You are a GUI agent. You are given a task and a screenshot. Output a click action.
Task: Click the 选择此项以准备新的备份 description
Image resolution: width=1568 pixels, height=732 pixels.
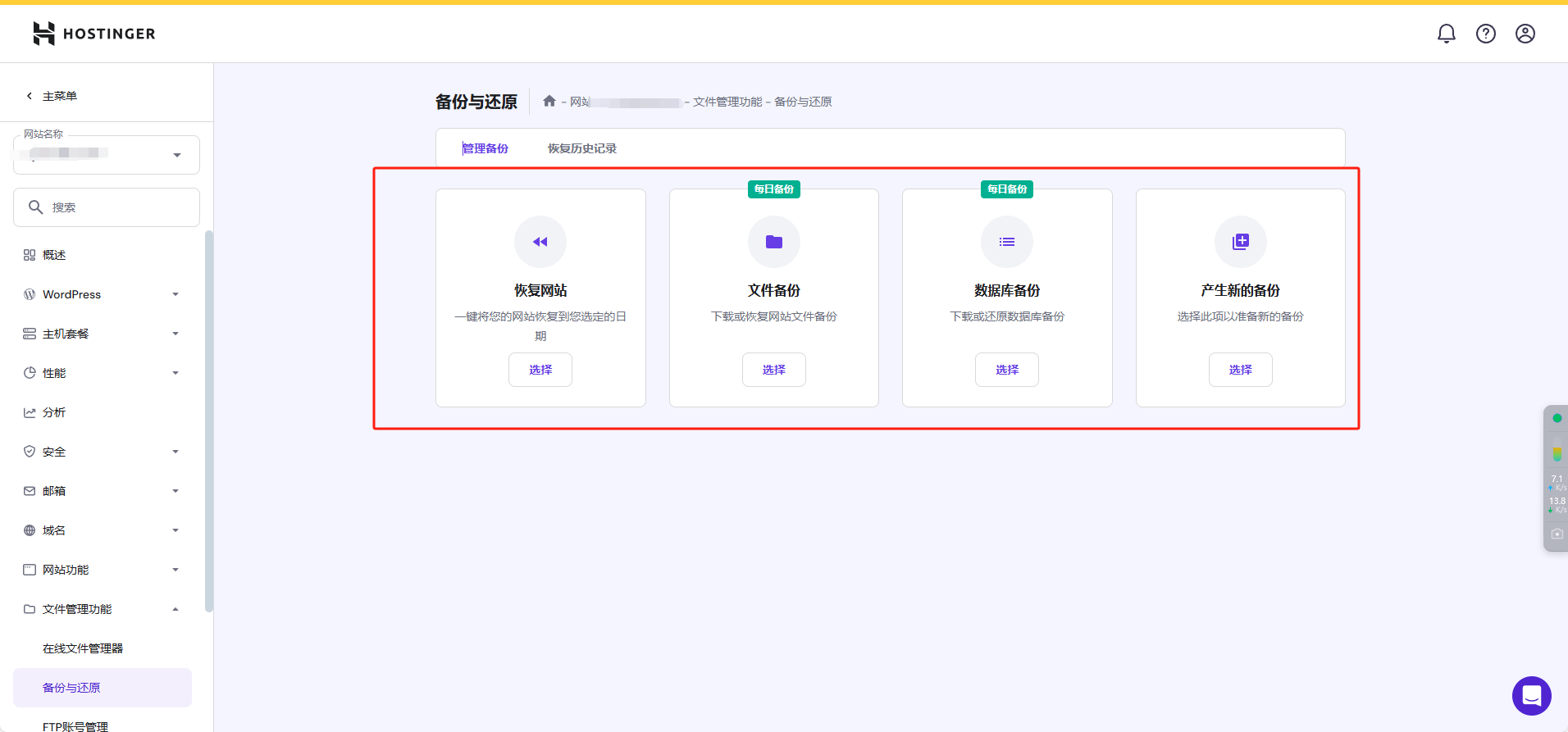click(x=1241, y=316)
